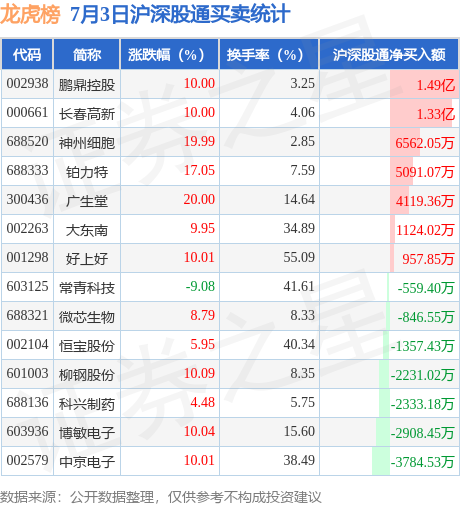Click stock name 鹏鼎控股

point(87,85)
